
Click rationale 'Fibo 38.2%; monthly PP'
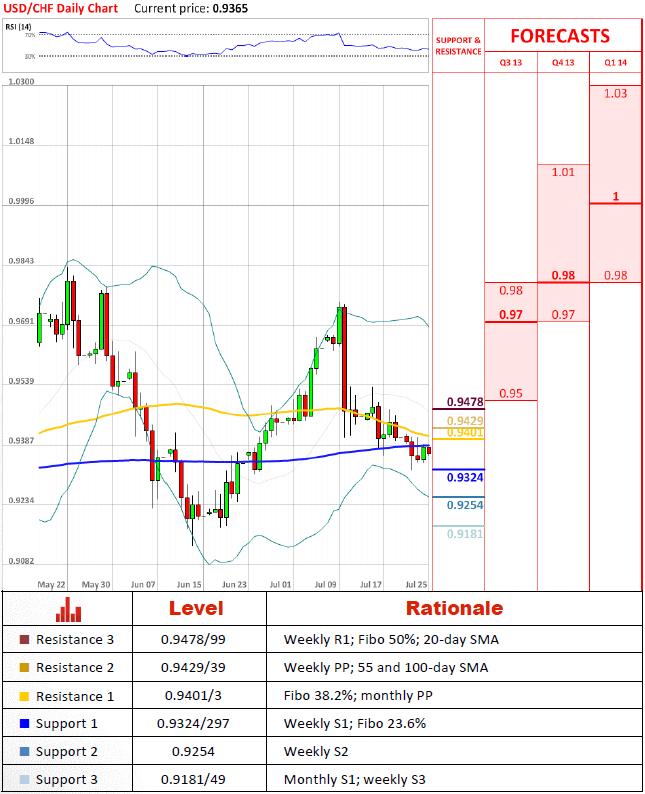point(358,696)
